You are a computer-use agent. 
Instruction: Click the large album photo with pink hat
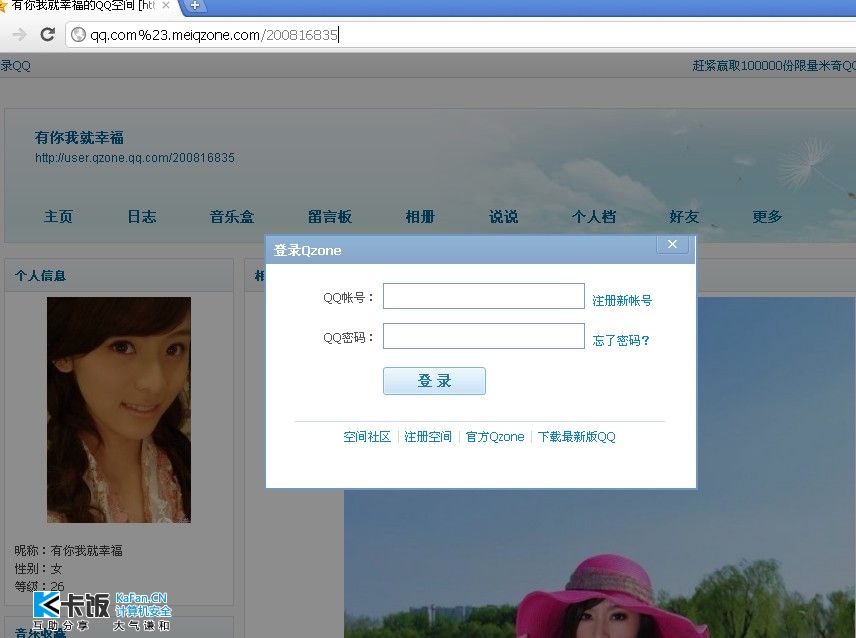600,563
